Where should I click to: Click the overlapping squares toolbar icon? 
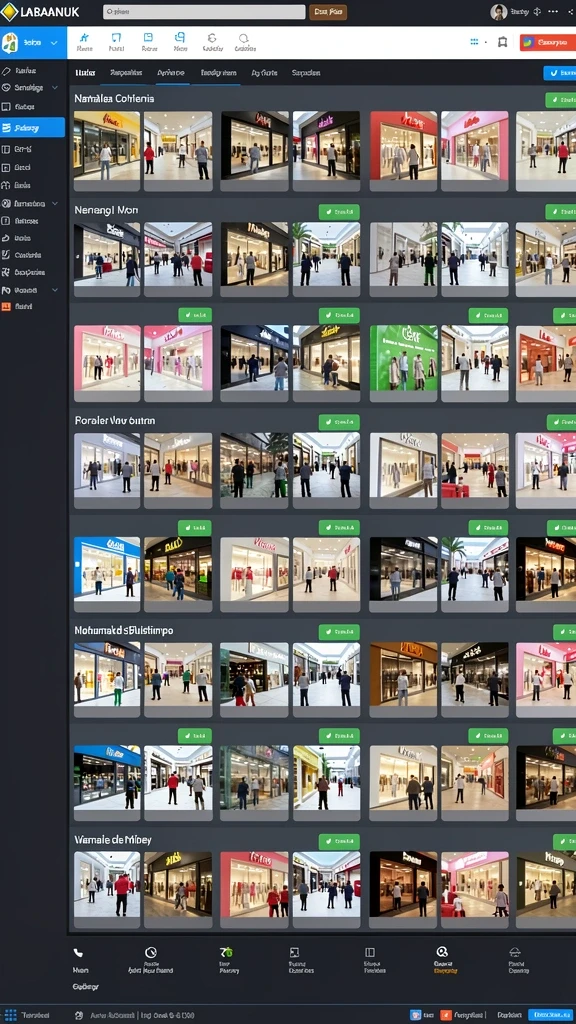(180, 38)
